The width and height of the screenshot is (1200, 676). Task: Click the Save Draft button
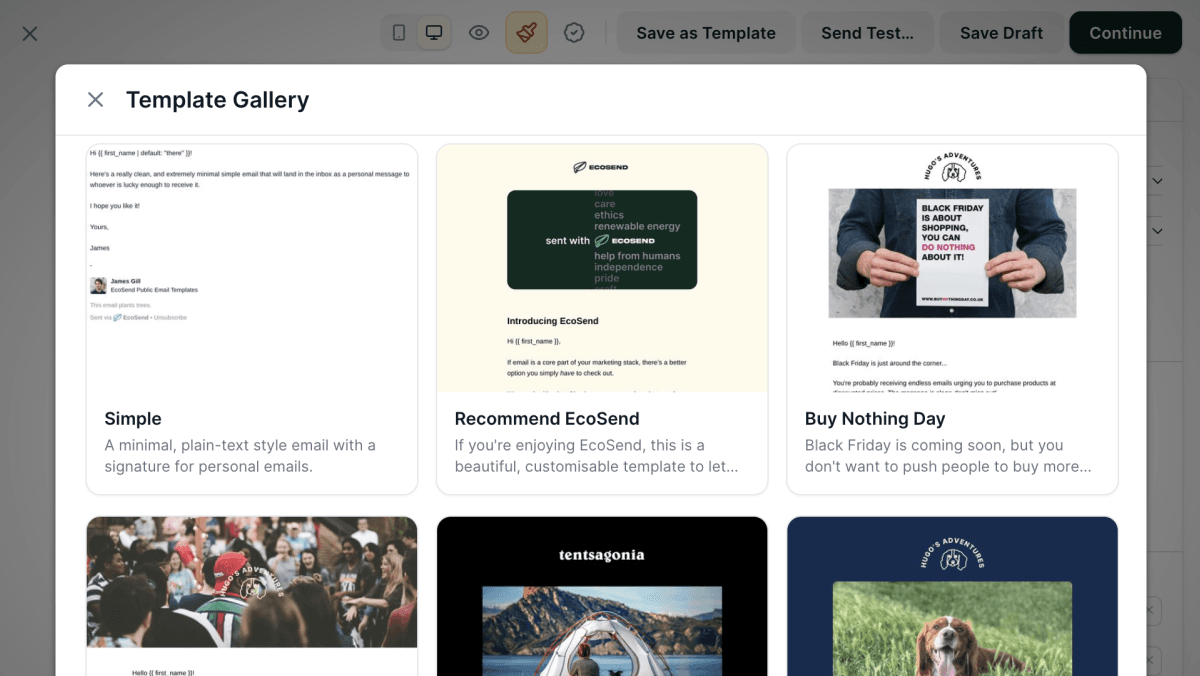pos(1002,33)
